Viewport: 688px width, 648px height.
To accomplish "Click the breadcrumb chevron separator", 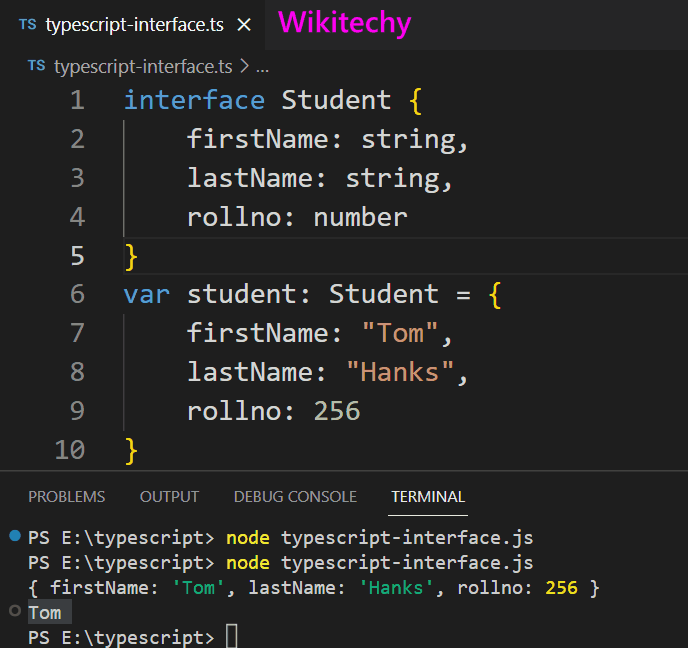I will (x=244, y=66).
